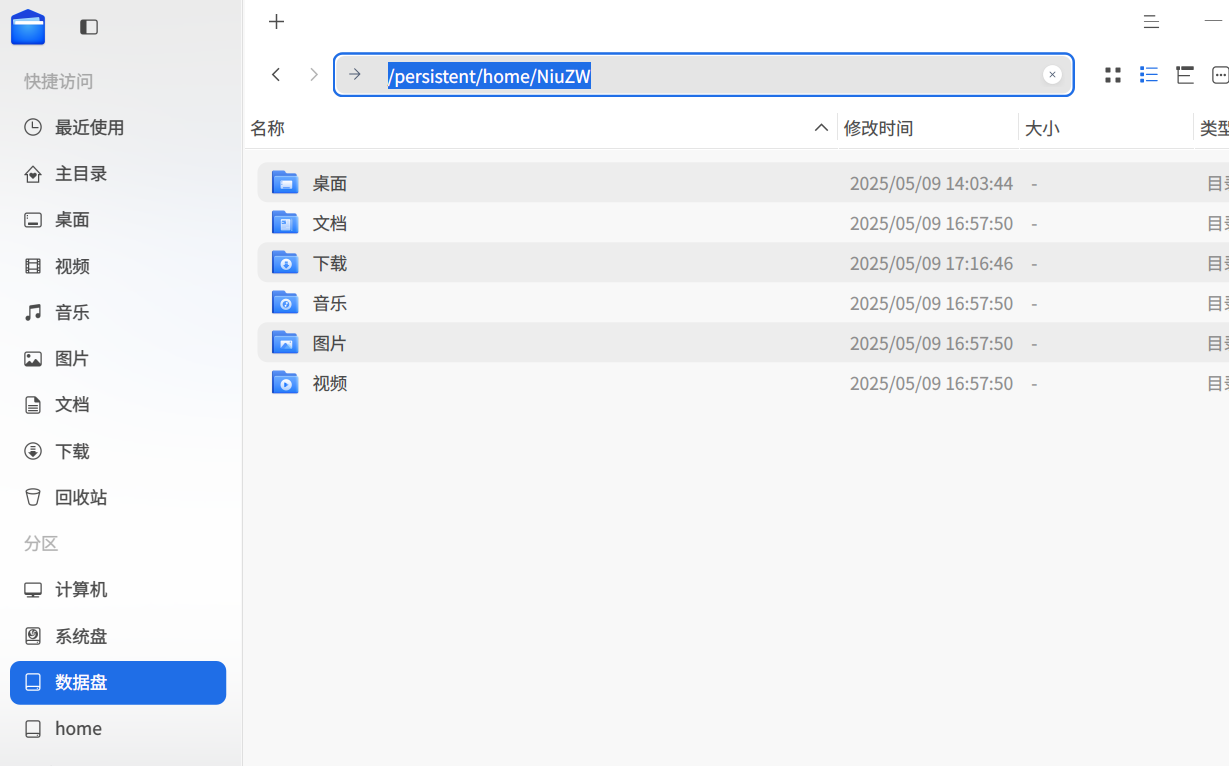1229x766 pixels.
Task: Switch to tree view mode
Action: pos(1185,75)
